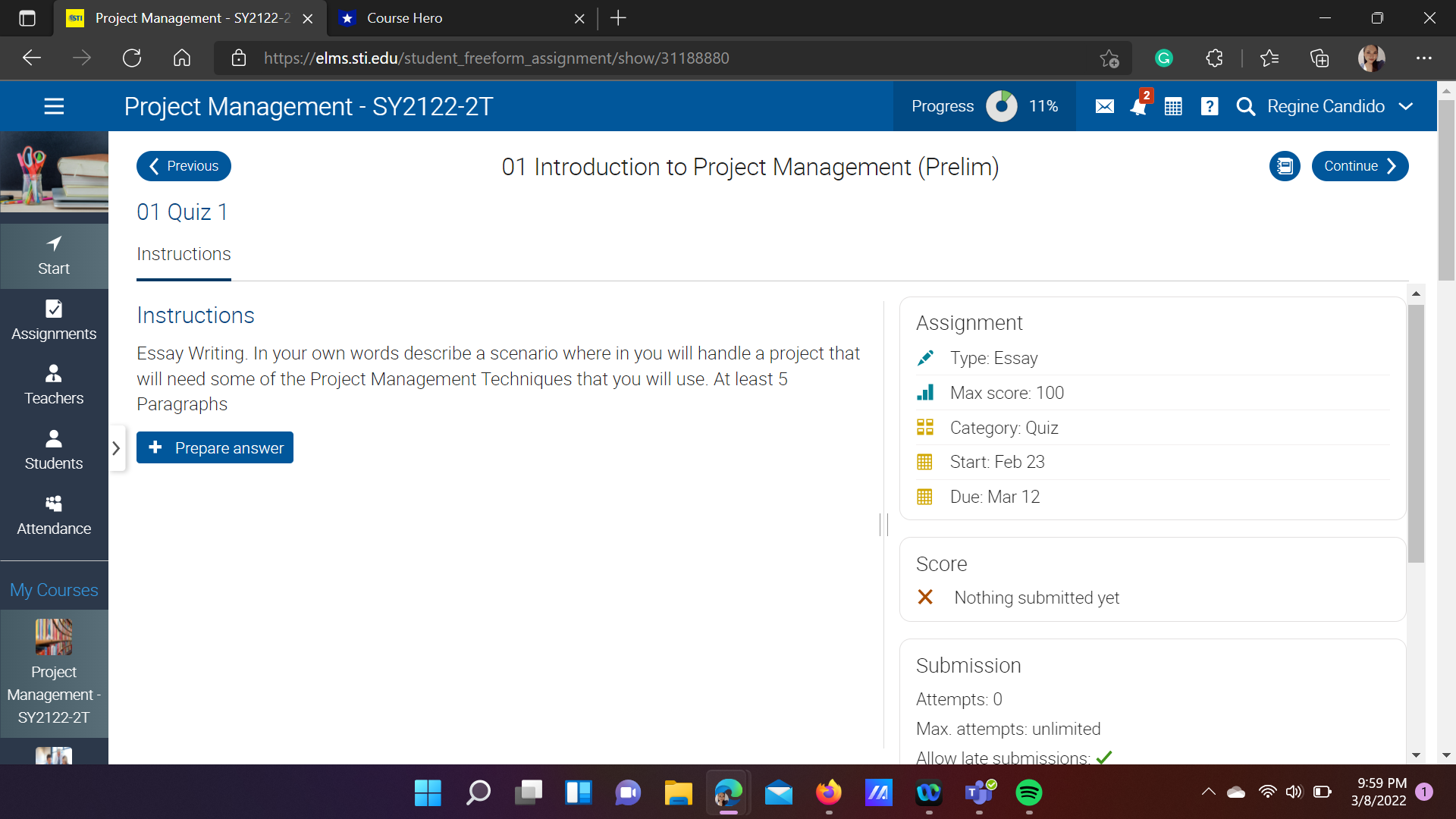1456x819 pixels.
Task: Click Continue to proceed to next lesson
Action: click(1360, 165)
